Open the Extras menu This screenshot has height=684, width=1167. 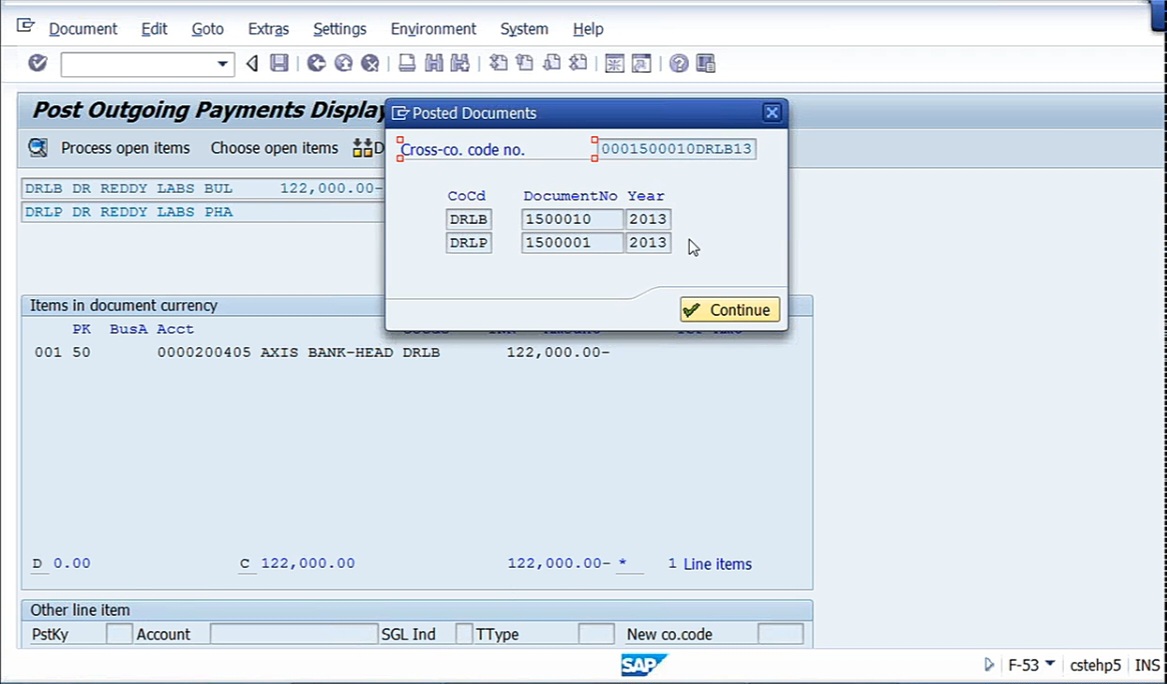coord(268,29)
